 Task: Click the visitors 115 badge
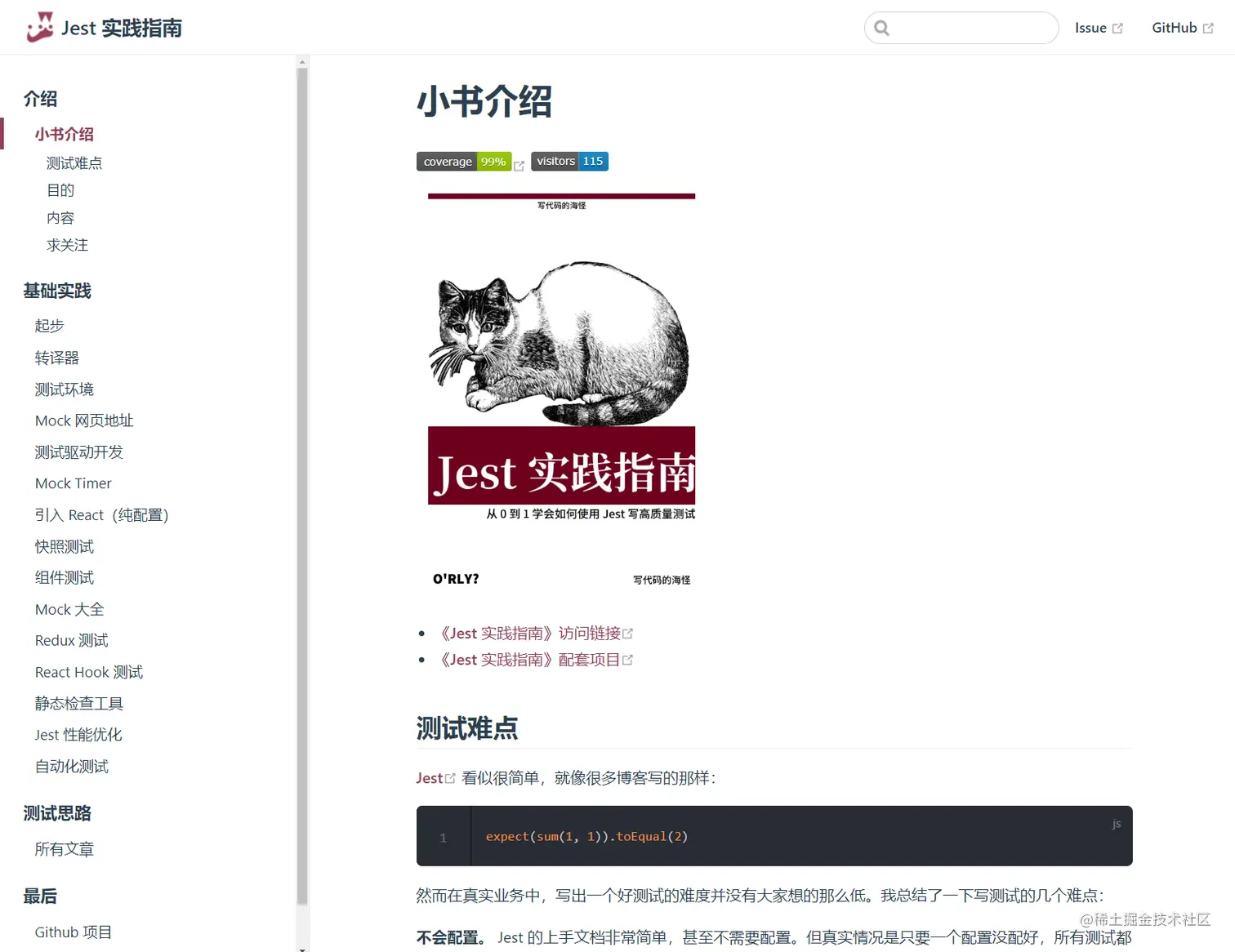click(x=569, y=161)
